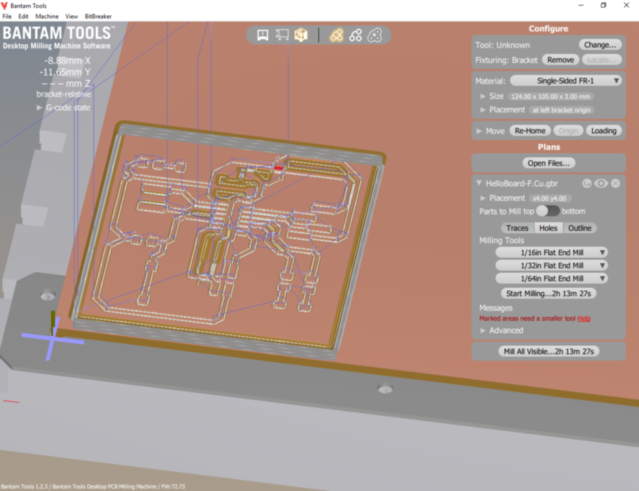Image resolution: width=639 pixels, height=491 pixels.
Task: Click the Tool: Unknown label
Action: pos(502,45)
